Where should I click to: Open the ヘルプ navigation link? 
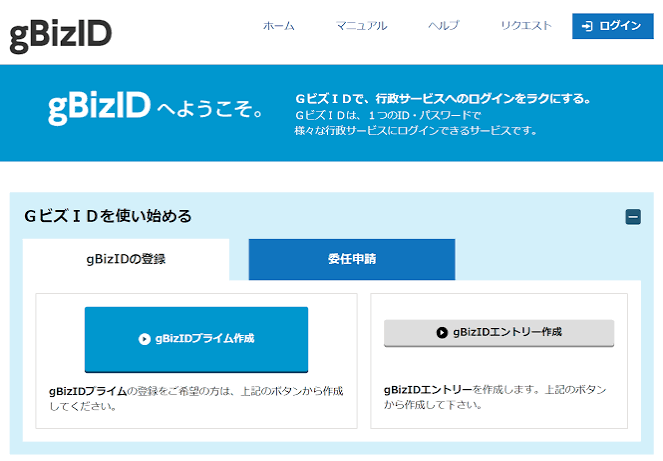[x=444, y=26]
